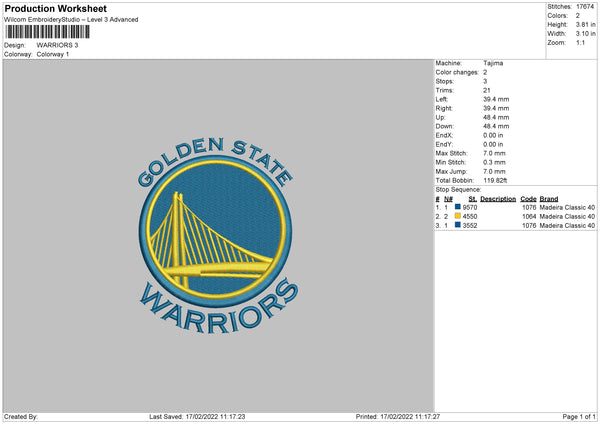Viewport: 600px width, 424px height.
Task: Click the Page 1 of 1 footer text
Action: tap(579, 417)
